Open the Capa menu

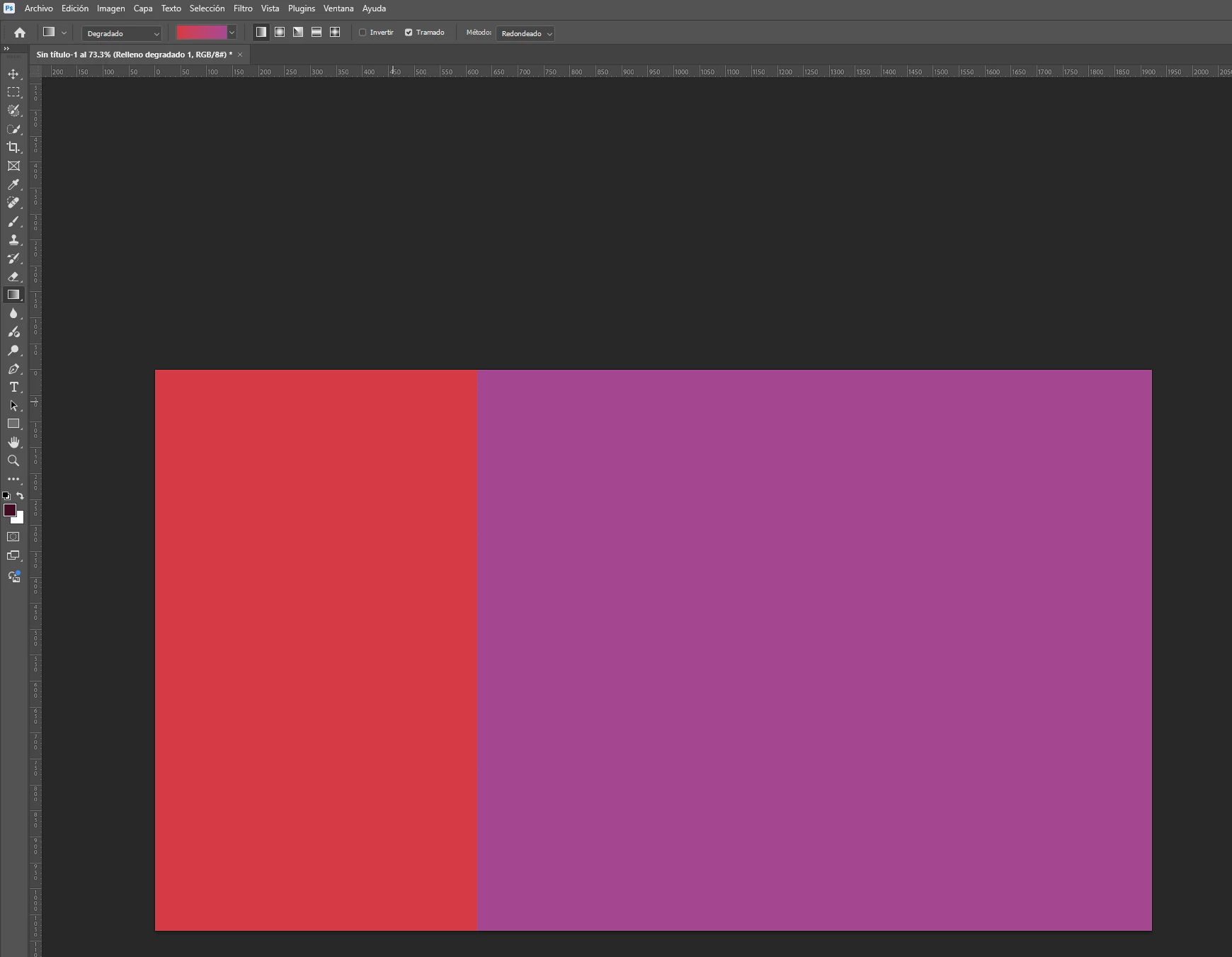tap(143, 9)
